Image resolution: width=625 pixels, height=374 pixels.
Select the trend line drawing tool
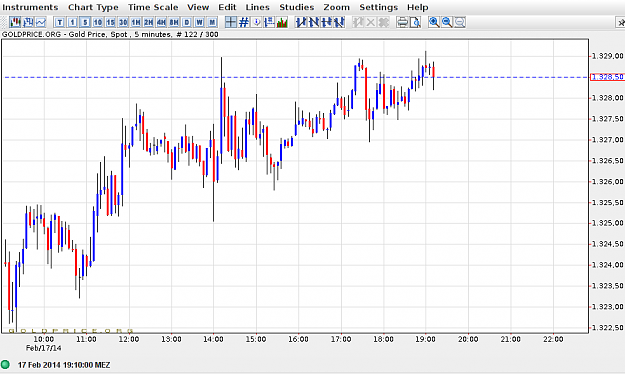[301, 22]
